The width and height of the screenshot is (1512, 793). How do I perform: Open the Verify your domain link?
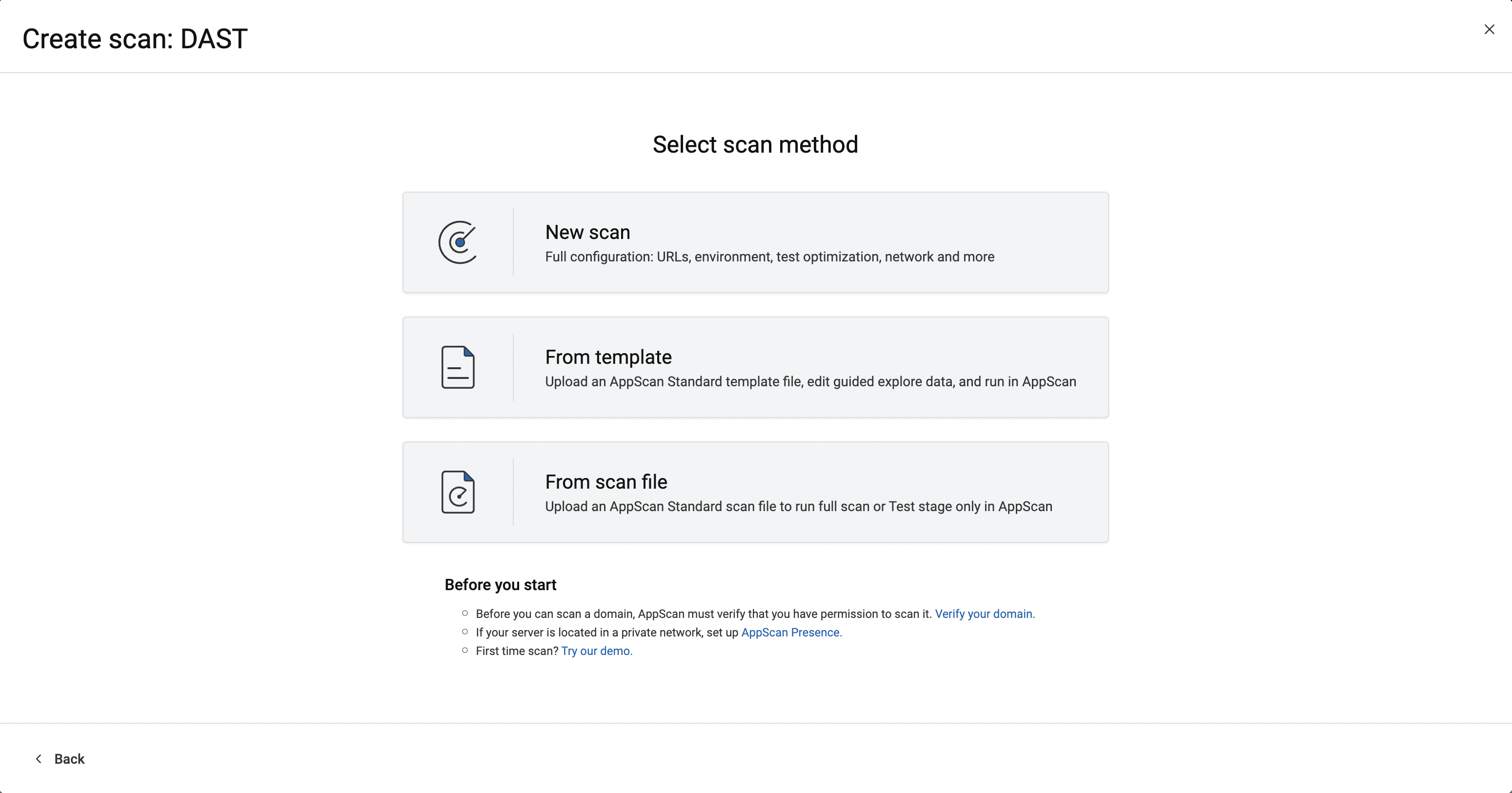(x=984, y=614)
